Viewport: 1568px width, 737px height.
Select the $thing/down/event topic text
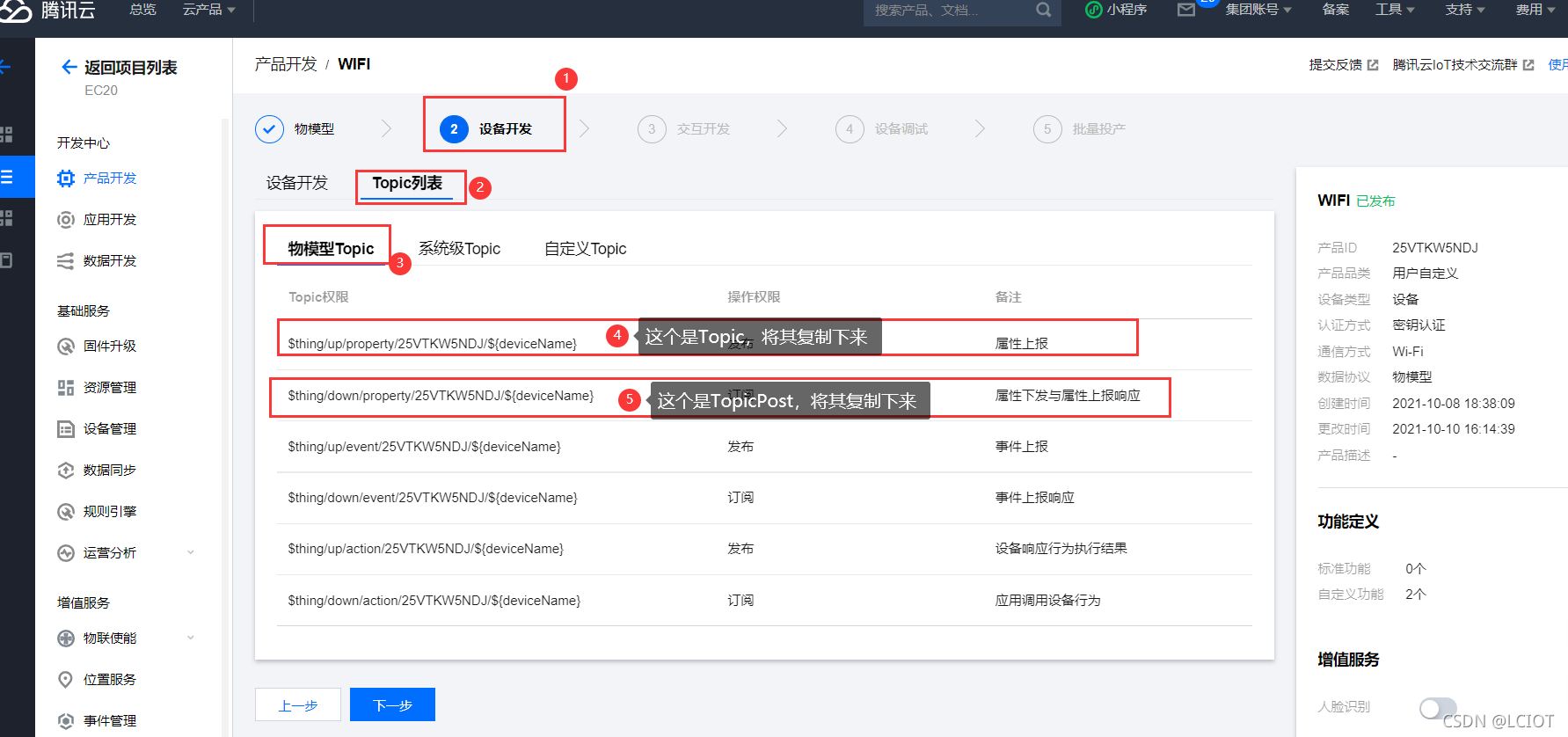[x=433, y=498]
